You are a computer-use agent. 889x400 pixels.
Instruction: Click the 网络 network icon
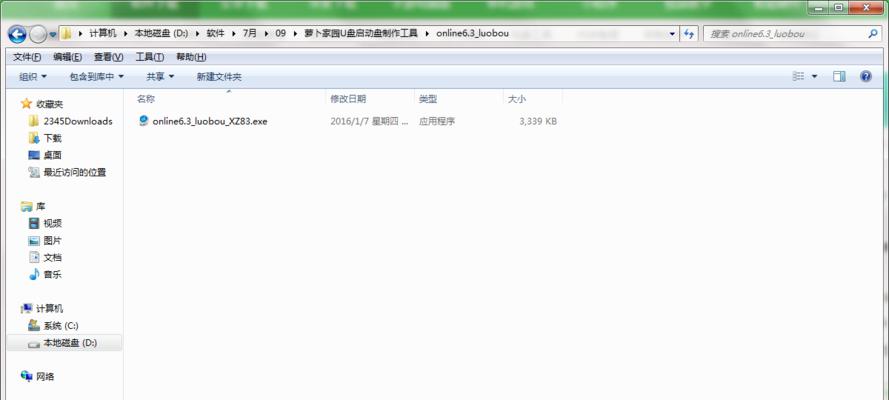[x=26, y=376]
